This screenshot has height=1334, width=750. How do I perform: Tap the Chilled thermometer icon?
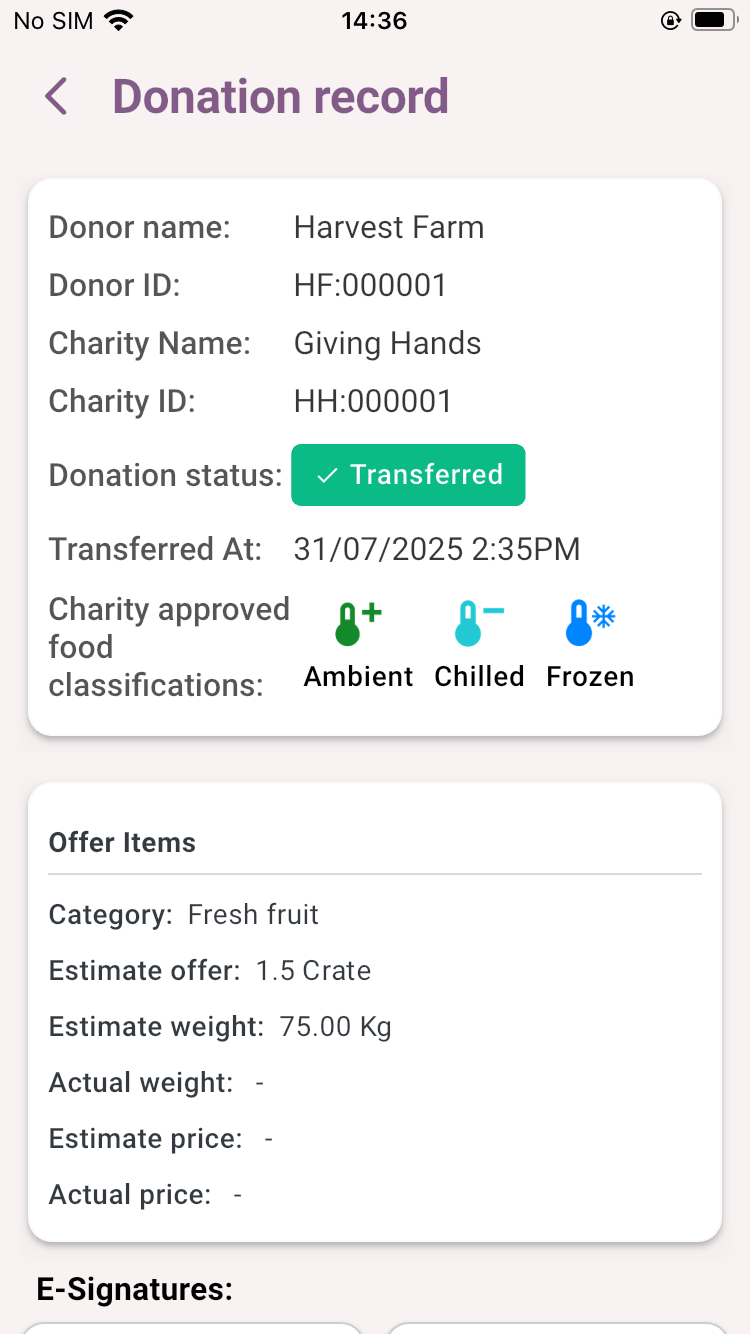pos(478,624)
